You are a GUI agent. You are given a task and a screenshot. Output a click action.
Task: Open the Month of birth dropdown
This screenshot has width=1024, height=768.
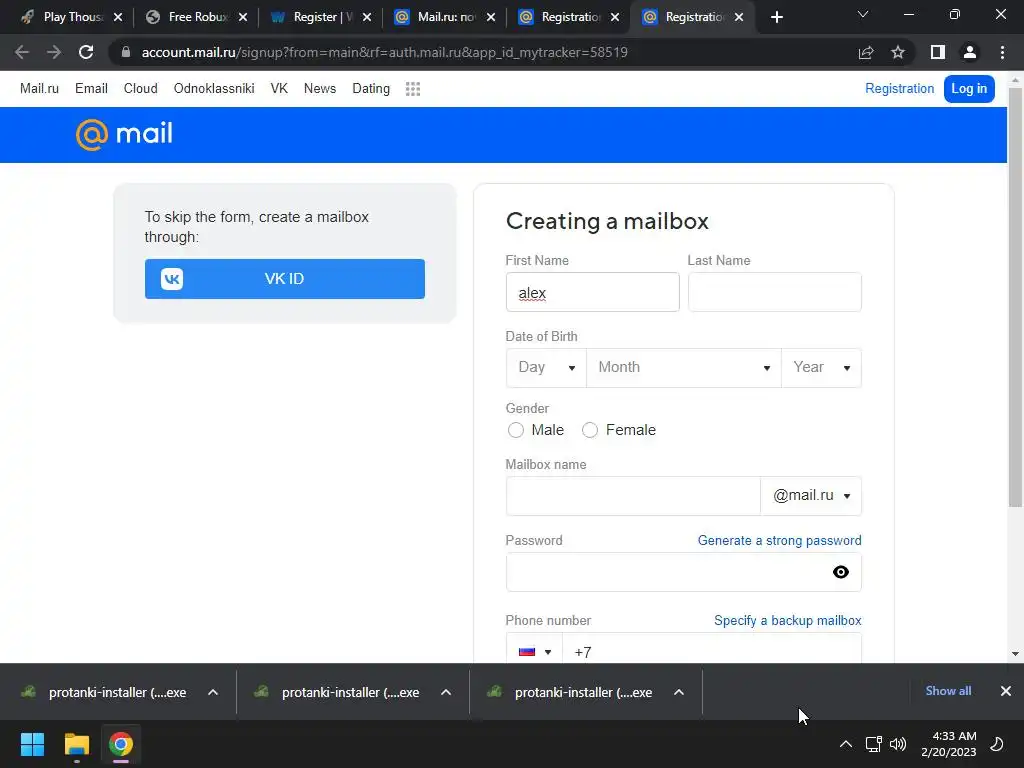click(x=684, y=368)
